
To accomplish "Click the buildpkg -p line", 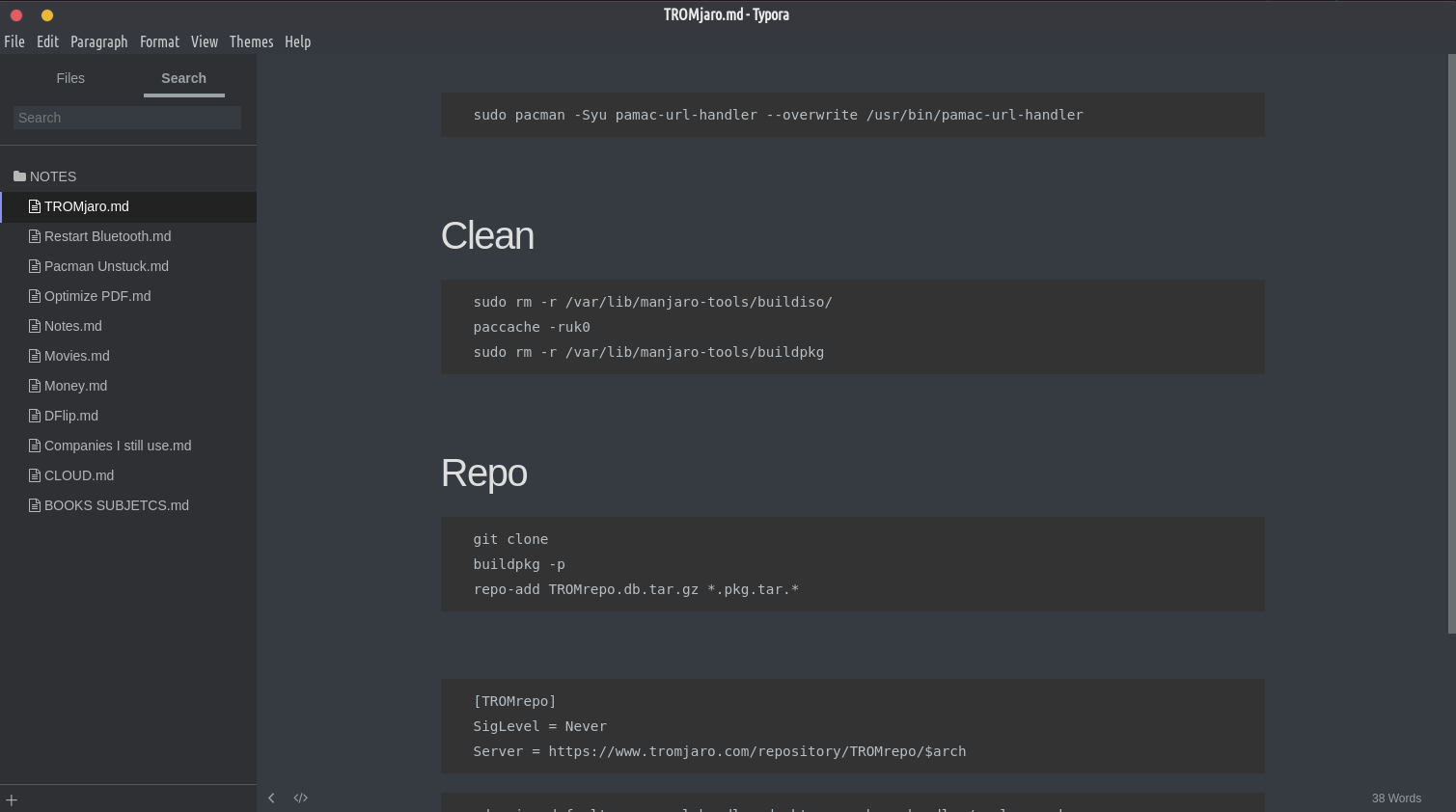I will (x=519, y=564).
